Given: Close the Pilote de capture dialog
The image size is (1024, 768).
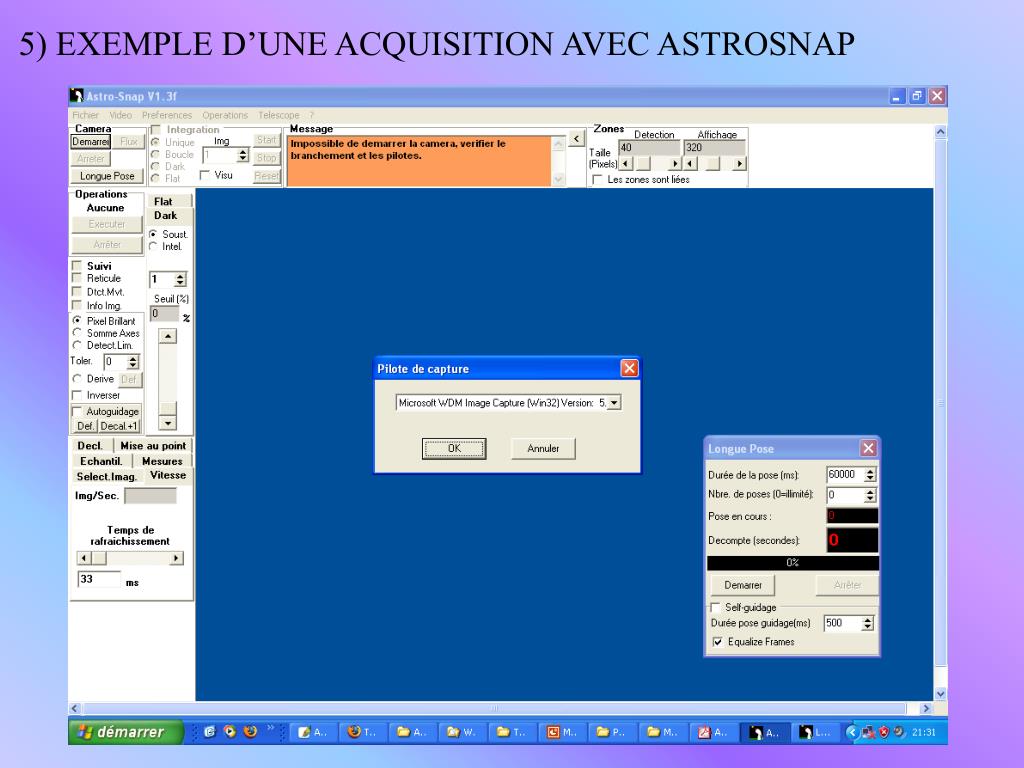Looking at the screenshot, I should [x=629, y=368].
